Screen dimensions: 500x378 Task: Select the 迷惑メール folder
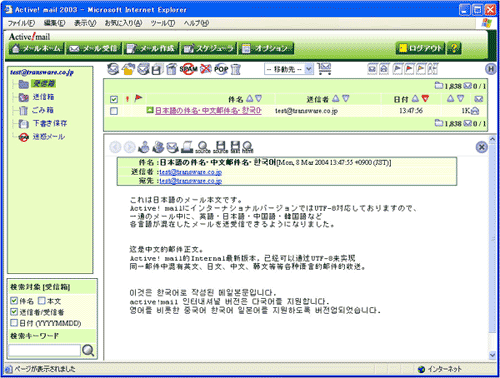tap(49, 137)
